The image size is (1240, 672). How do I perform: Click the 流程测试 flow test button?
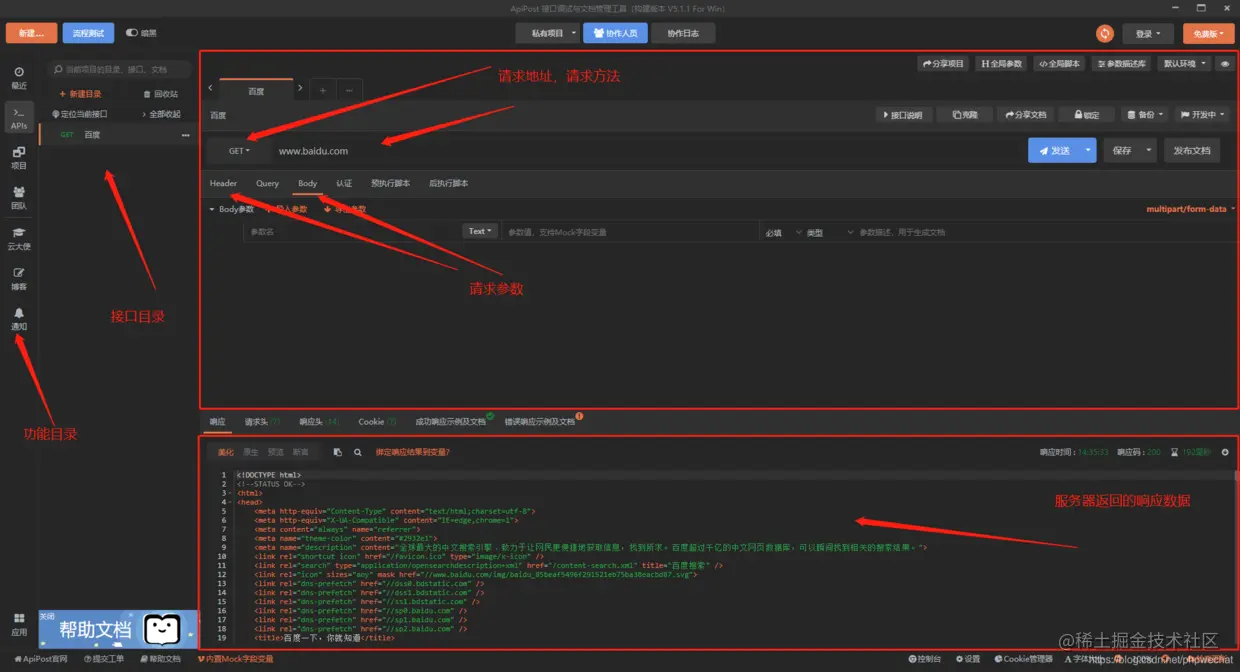88,33
